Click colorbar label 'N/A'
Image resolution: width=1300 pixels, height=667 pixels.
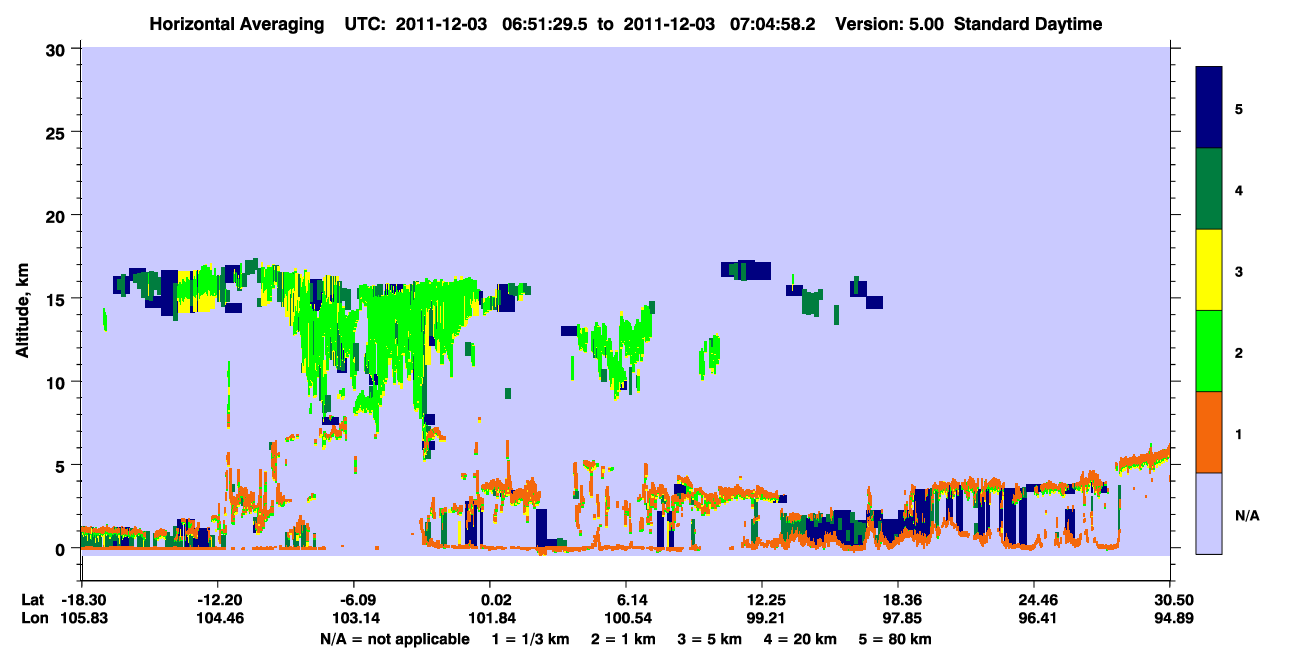coord(1246,515)
